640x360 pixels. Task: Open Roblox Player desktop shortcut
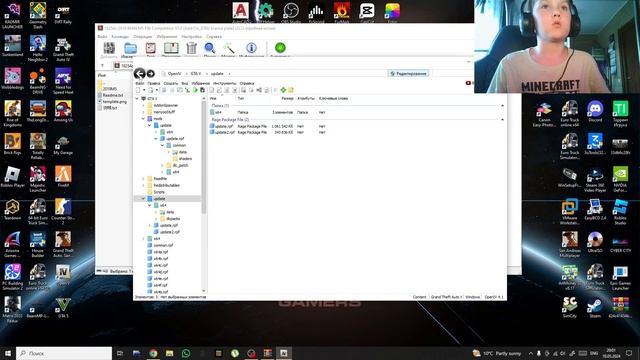12,177
